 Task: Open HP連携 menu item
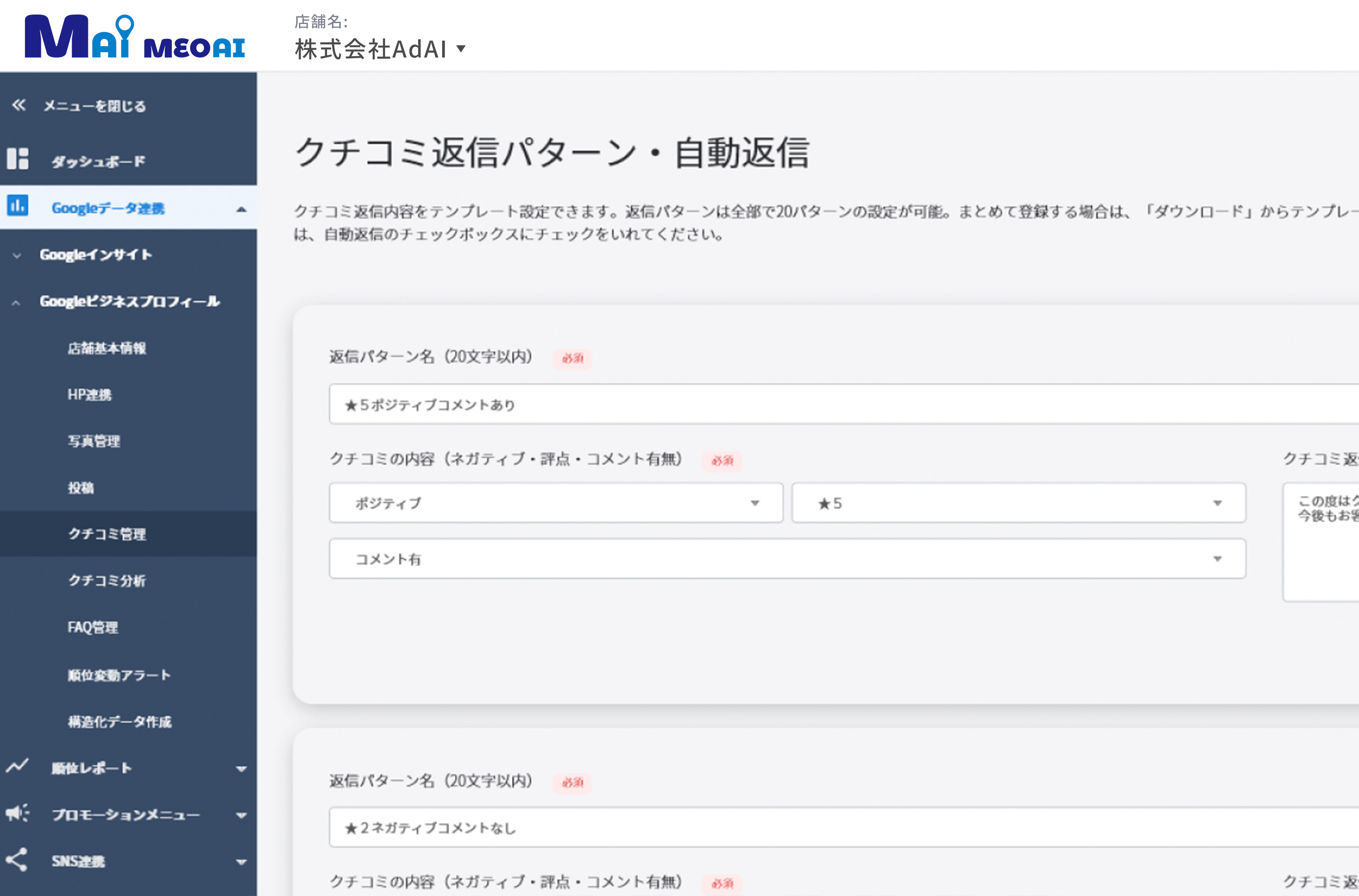point(90,394)
